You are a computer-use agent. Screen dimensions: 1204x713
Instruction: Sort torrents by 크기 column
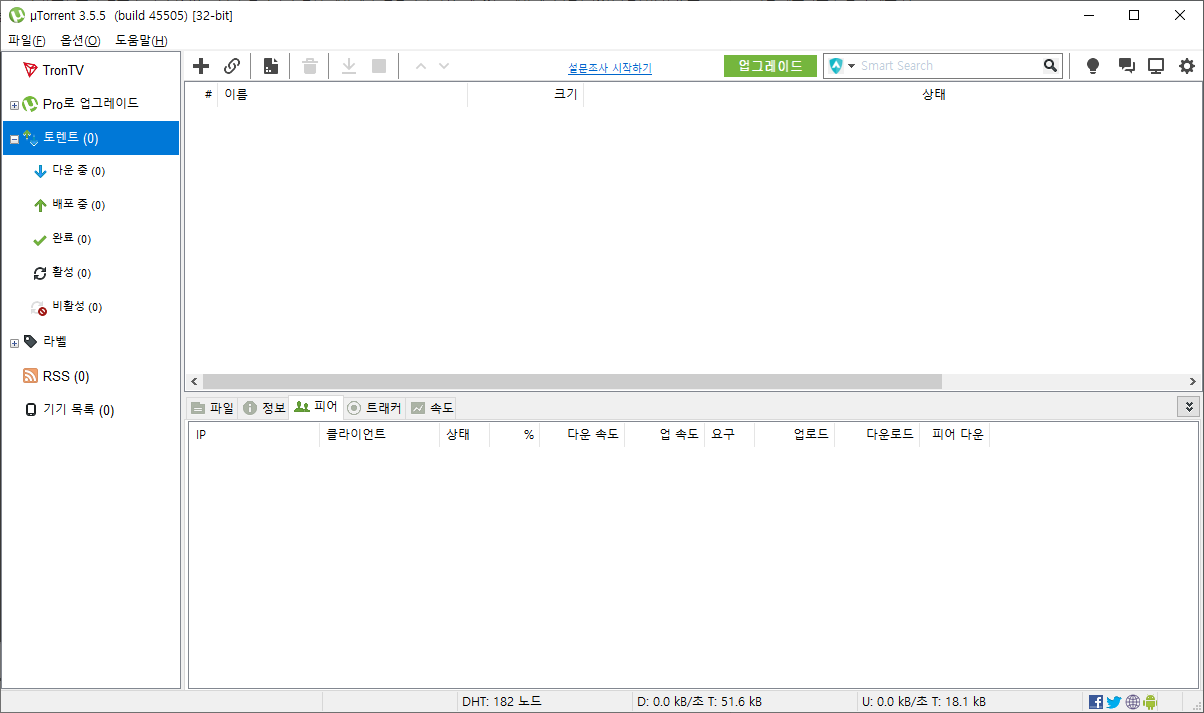[525, 94]
